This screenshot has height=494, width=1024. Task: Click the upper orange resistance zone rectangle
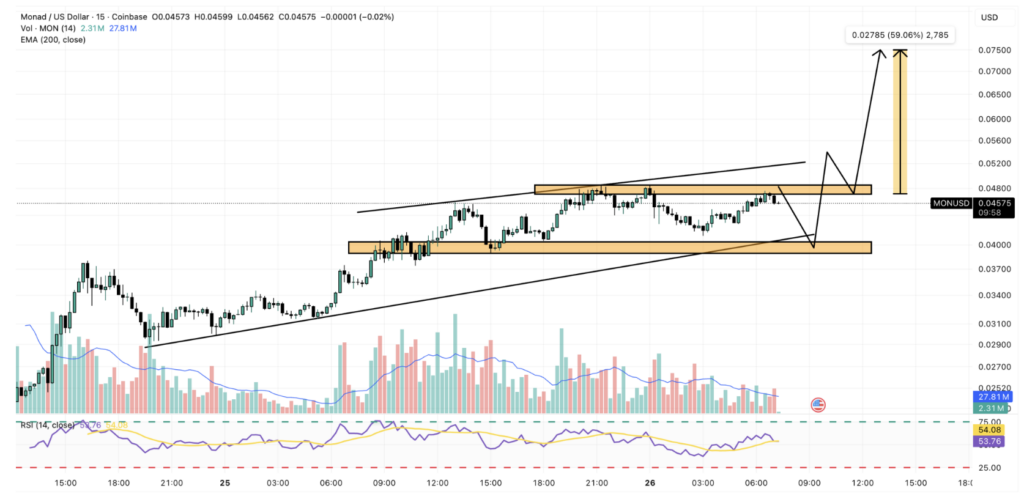(702, 189)
